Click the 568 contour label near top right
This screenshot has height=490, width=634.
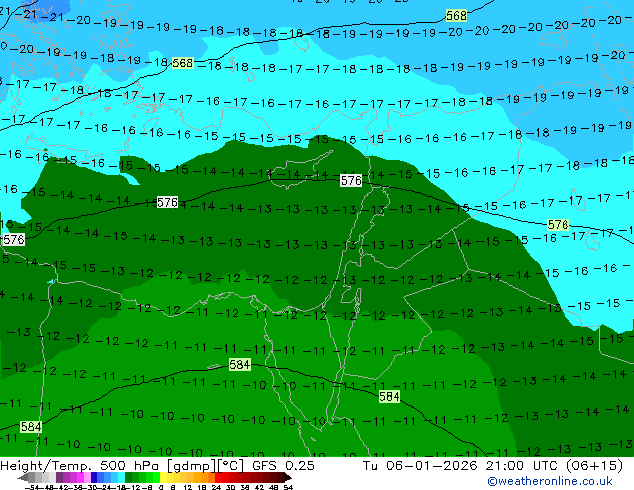pyautogui.click(x=456, y=16)
